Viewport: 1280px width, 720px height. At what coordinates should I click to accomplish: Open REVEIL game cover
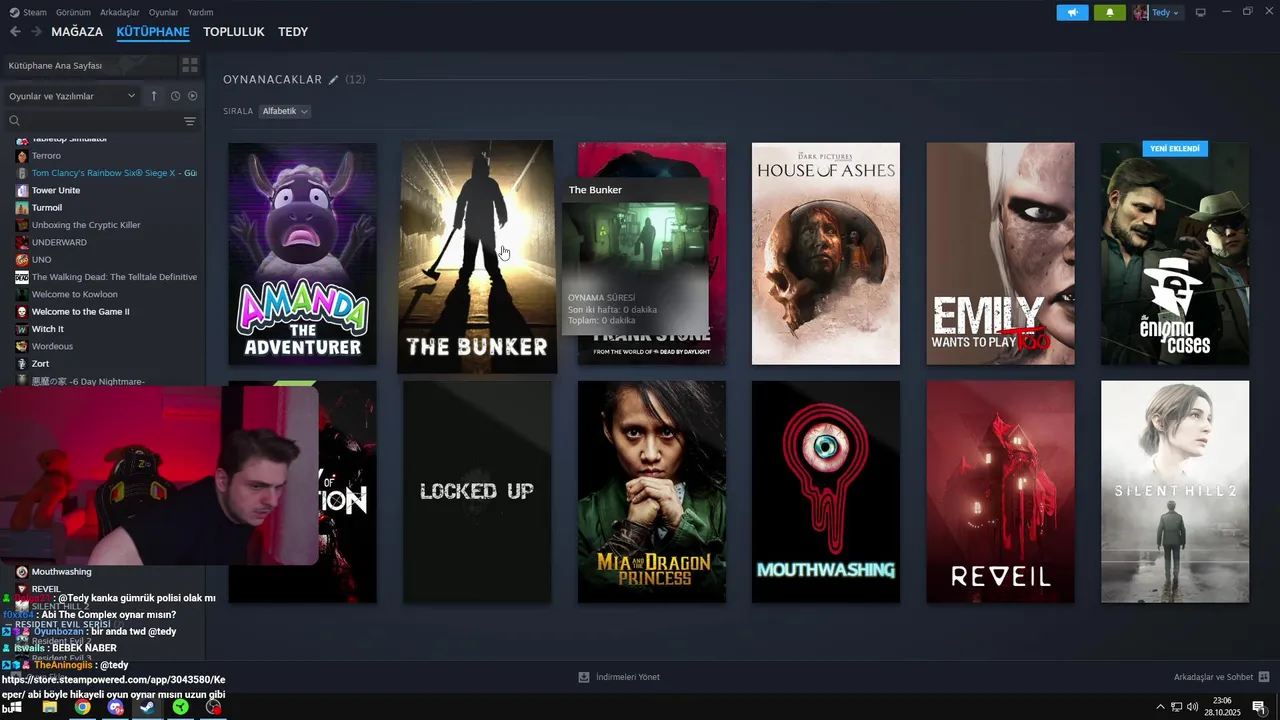point(1000,491)
